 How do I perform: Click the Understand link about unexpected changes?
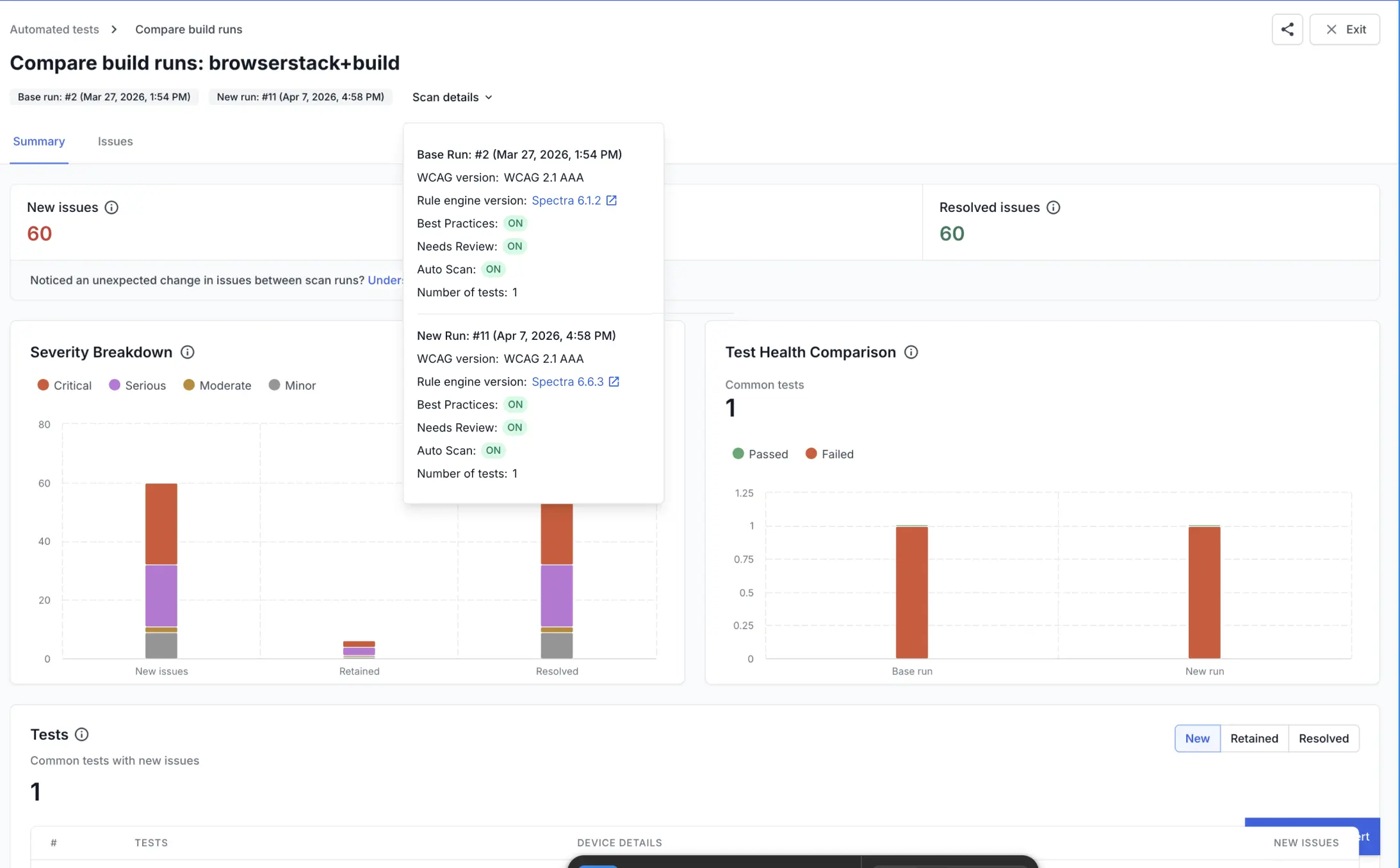(385, 280)
